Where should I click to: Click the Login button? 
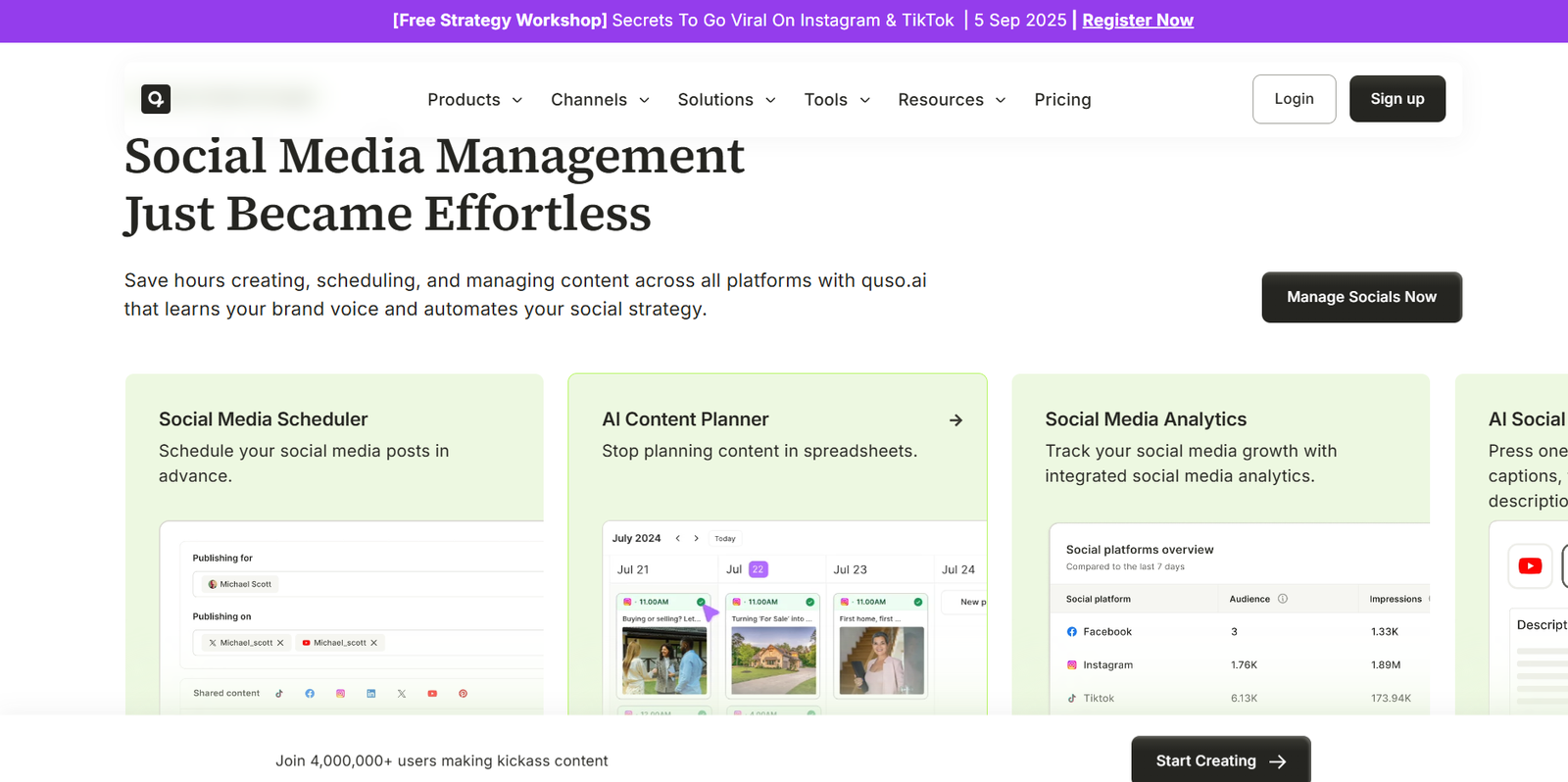tap(1294, 99)
